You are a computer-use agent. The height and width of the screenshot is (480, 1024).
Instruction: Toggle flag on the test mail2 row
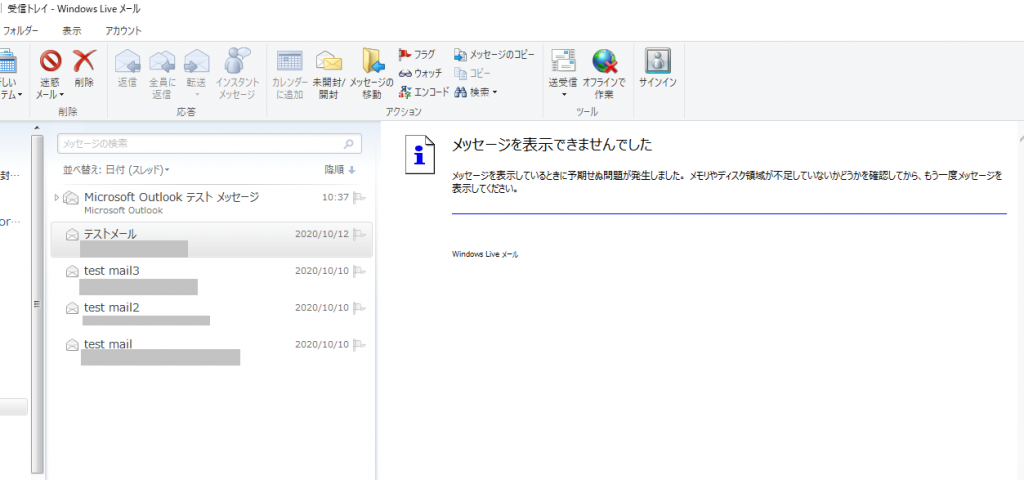pyautogui.click(x=359, y=308)
